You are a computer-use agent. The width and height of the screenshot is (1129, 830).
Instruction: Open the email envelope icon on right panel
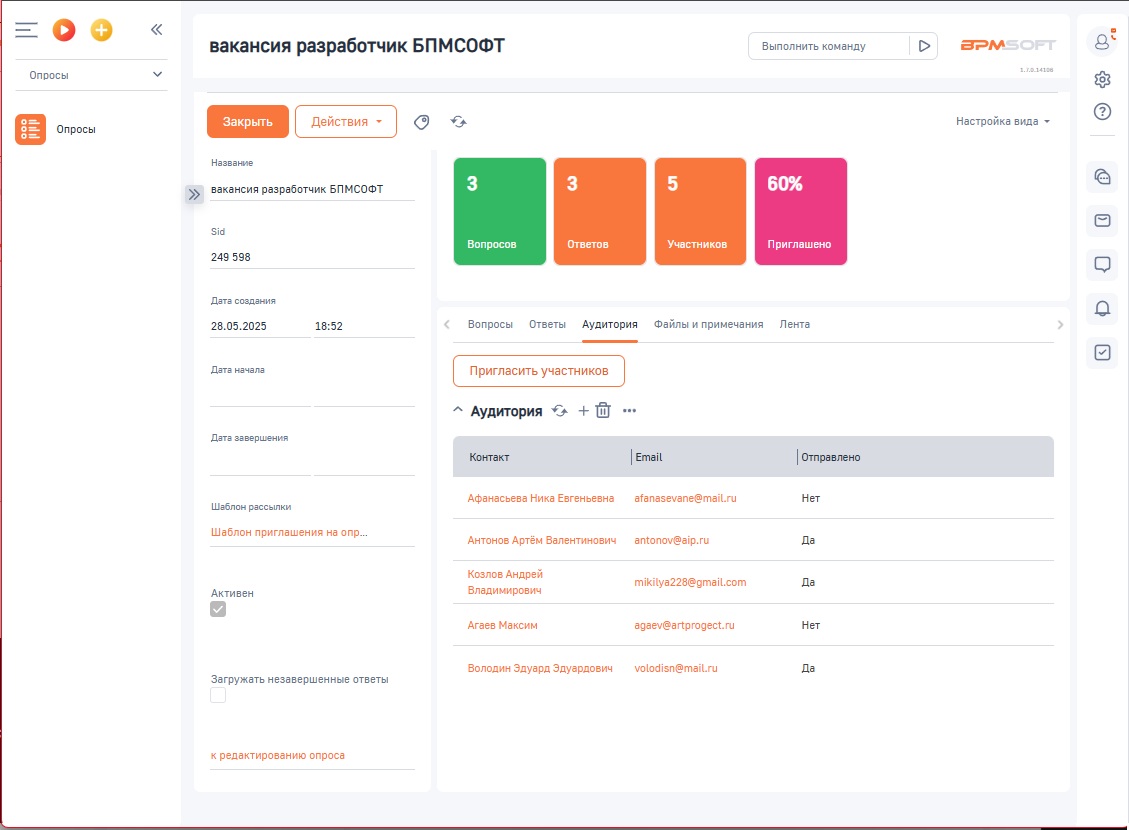pyautogui.click(x=1101, y=220)
